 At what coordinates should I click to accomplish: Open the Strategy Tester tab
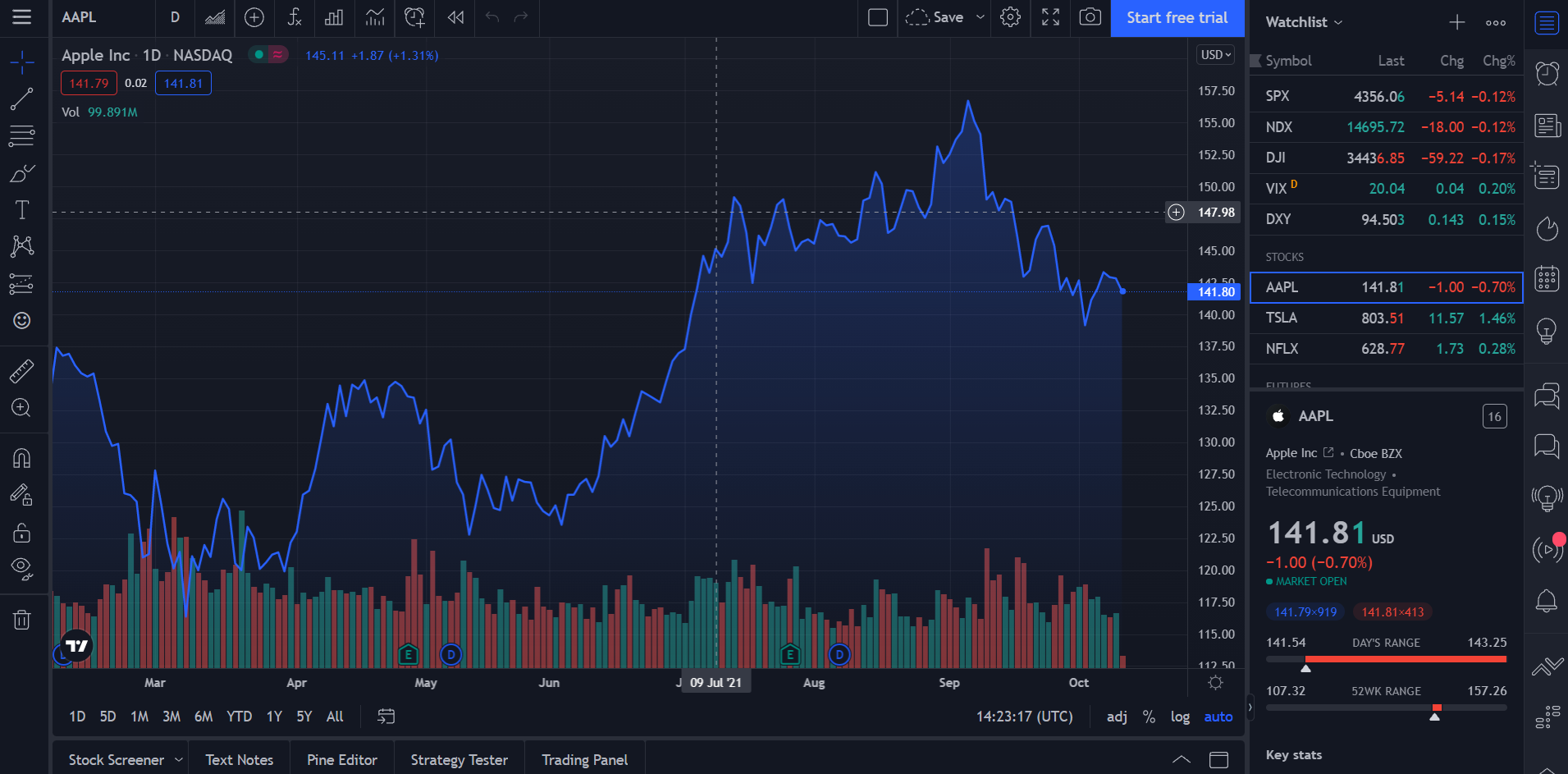point(459,760)
